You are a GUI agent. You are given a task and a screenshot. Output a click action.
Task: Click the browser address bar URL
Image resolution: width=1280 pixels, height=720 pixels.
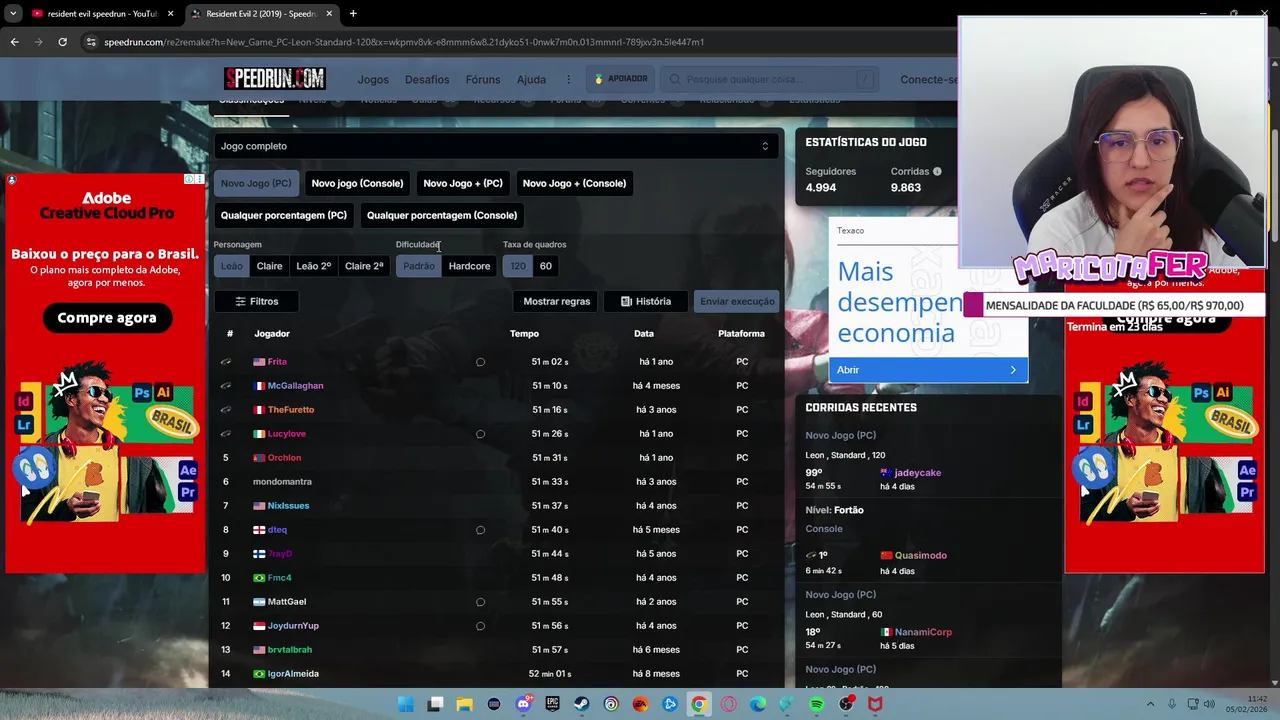coord(404,42)
